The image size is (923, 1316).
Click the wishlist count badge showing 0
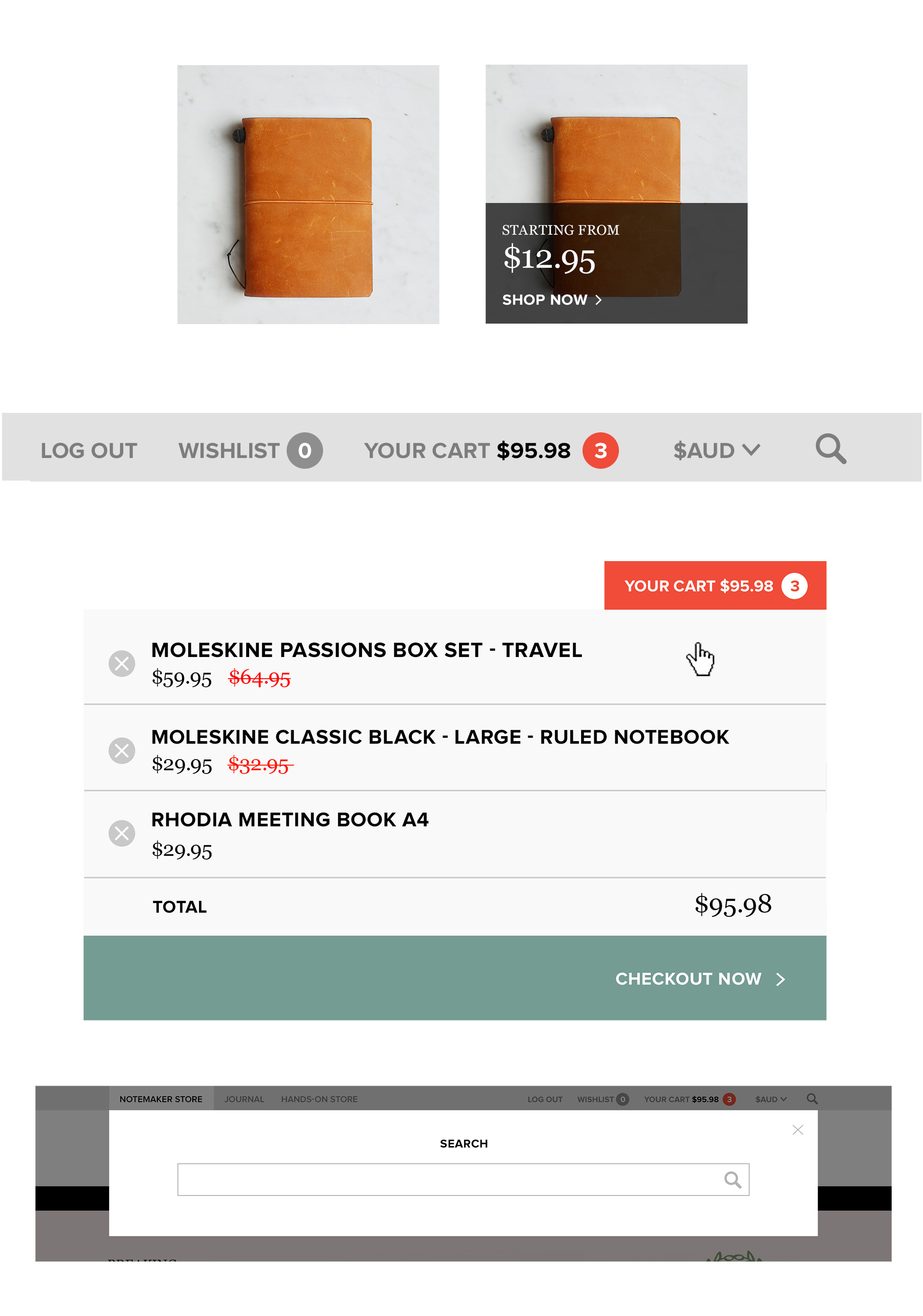[x=304, y=450]
